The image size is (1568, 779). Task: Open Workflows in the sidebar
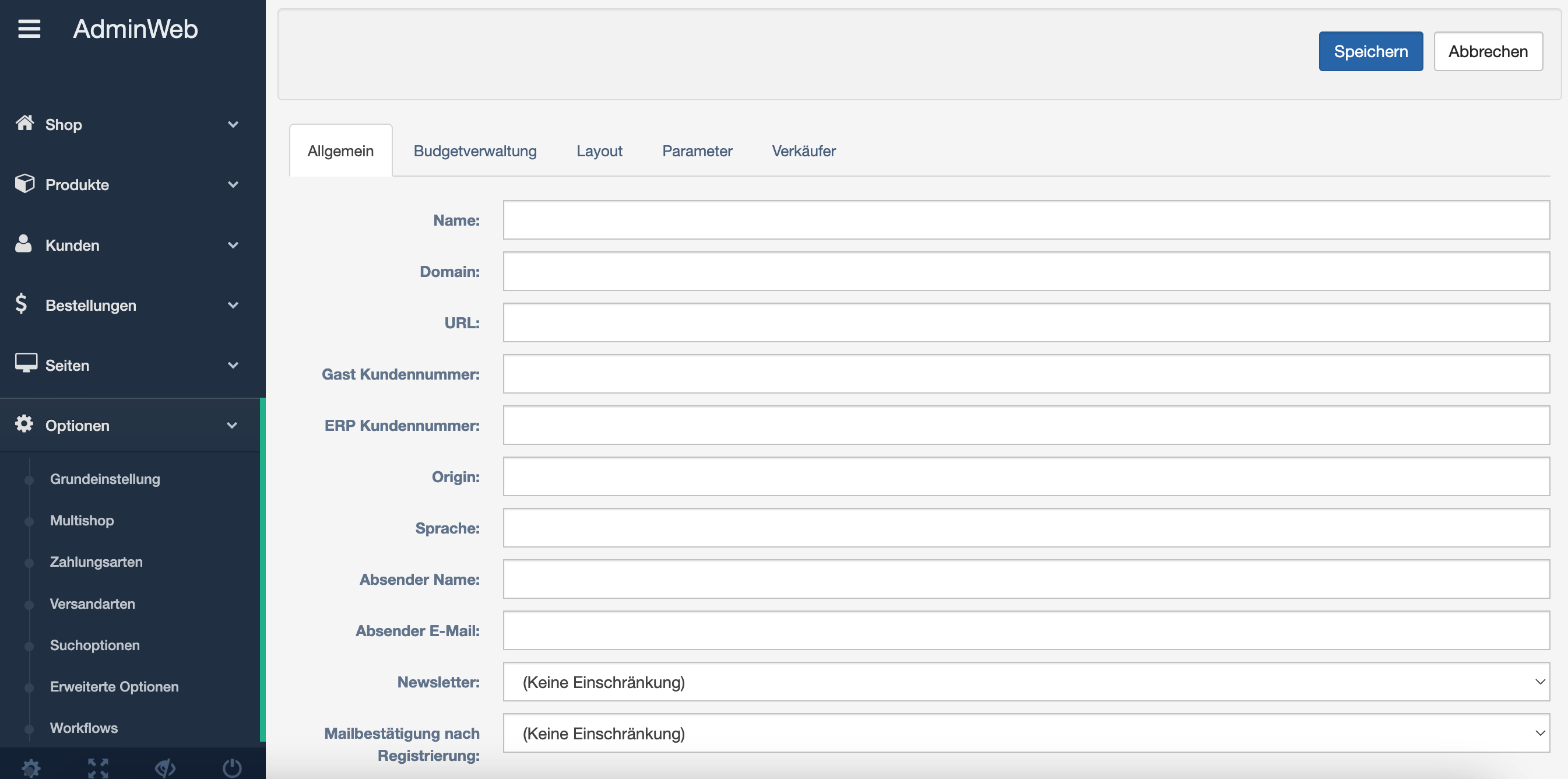coord(84,728)
